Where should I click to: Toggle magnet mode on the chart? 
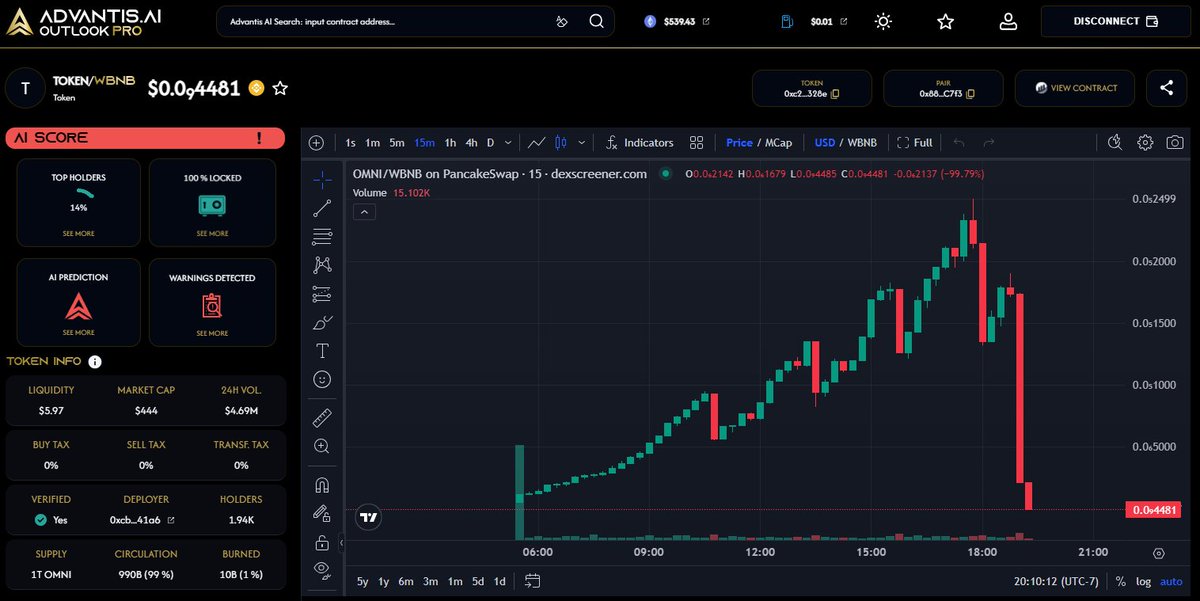[322, 485]
